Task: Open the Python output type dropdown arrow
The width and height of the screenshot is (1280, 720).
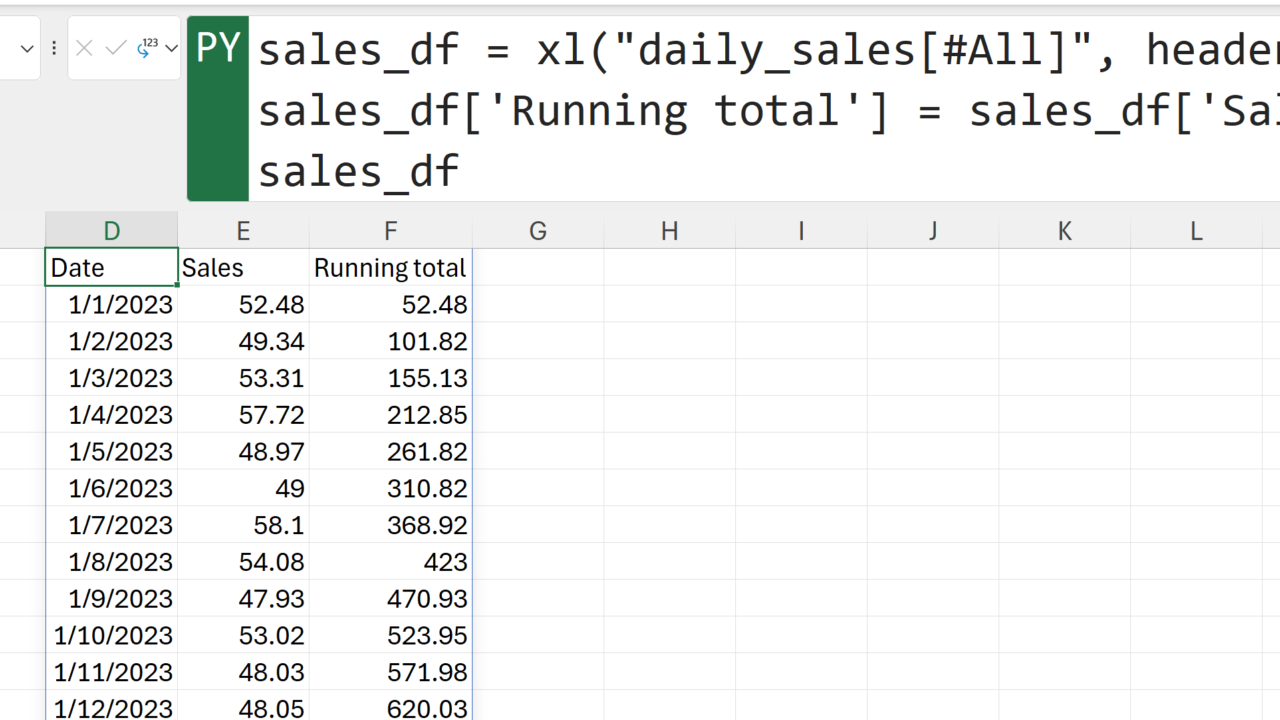Action: [172, 48]
